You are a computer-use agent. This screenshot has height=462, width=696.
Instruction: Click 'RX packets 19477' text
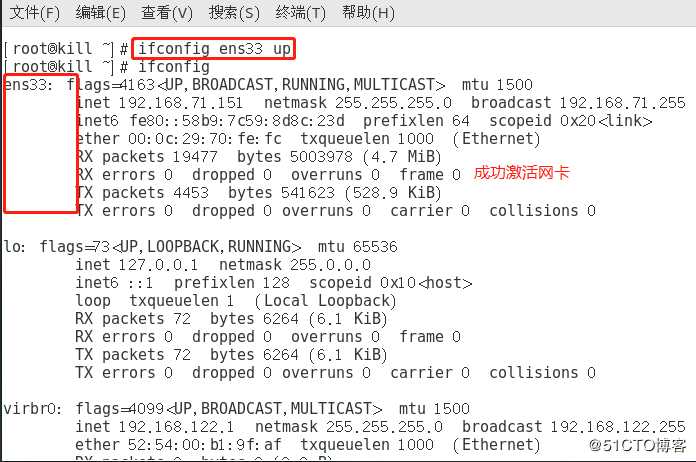(146, 157)
